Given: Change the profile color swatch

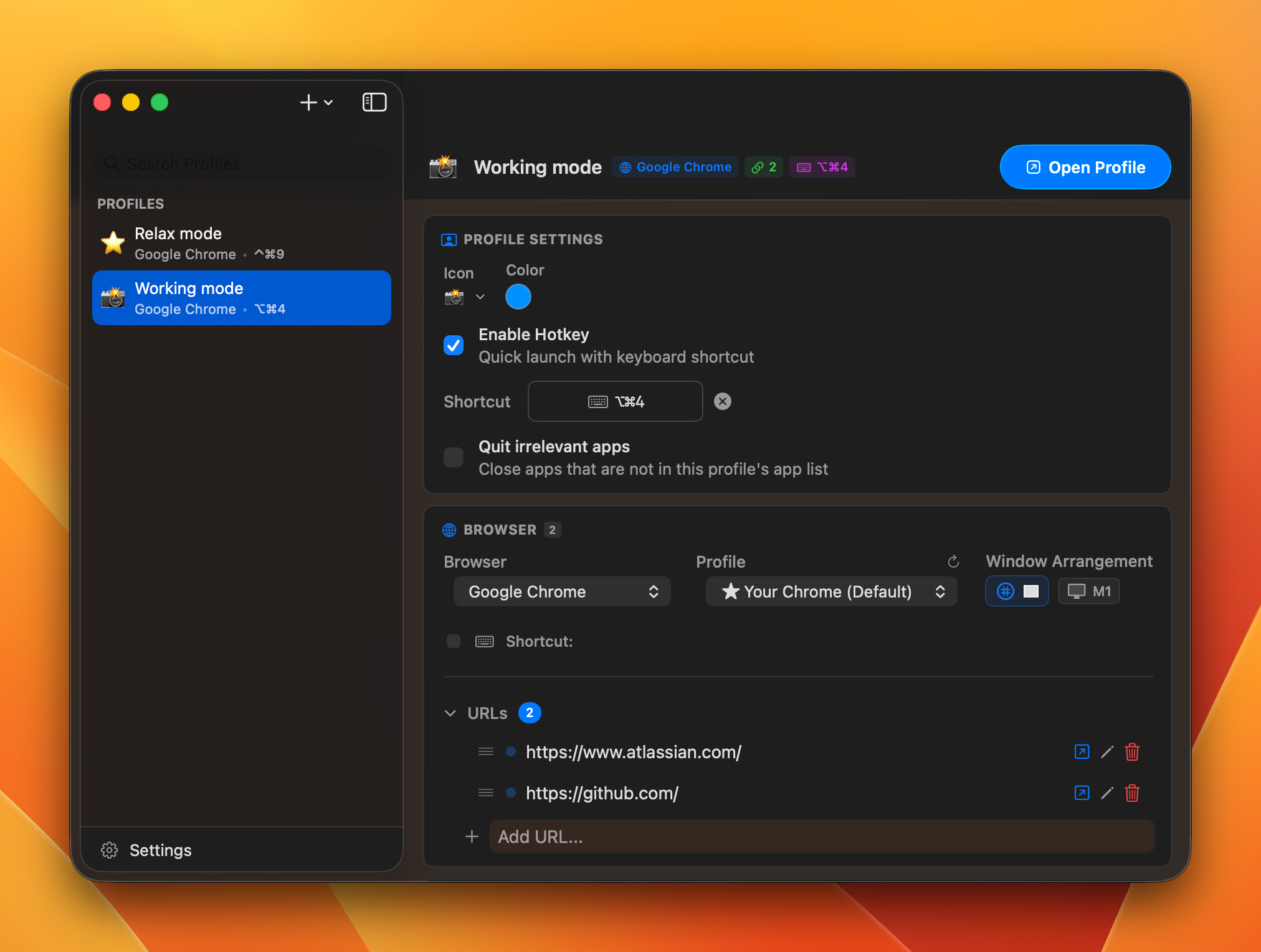Looking at the screenshot, I should pyautogui.click(x=518, y=297).
